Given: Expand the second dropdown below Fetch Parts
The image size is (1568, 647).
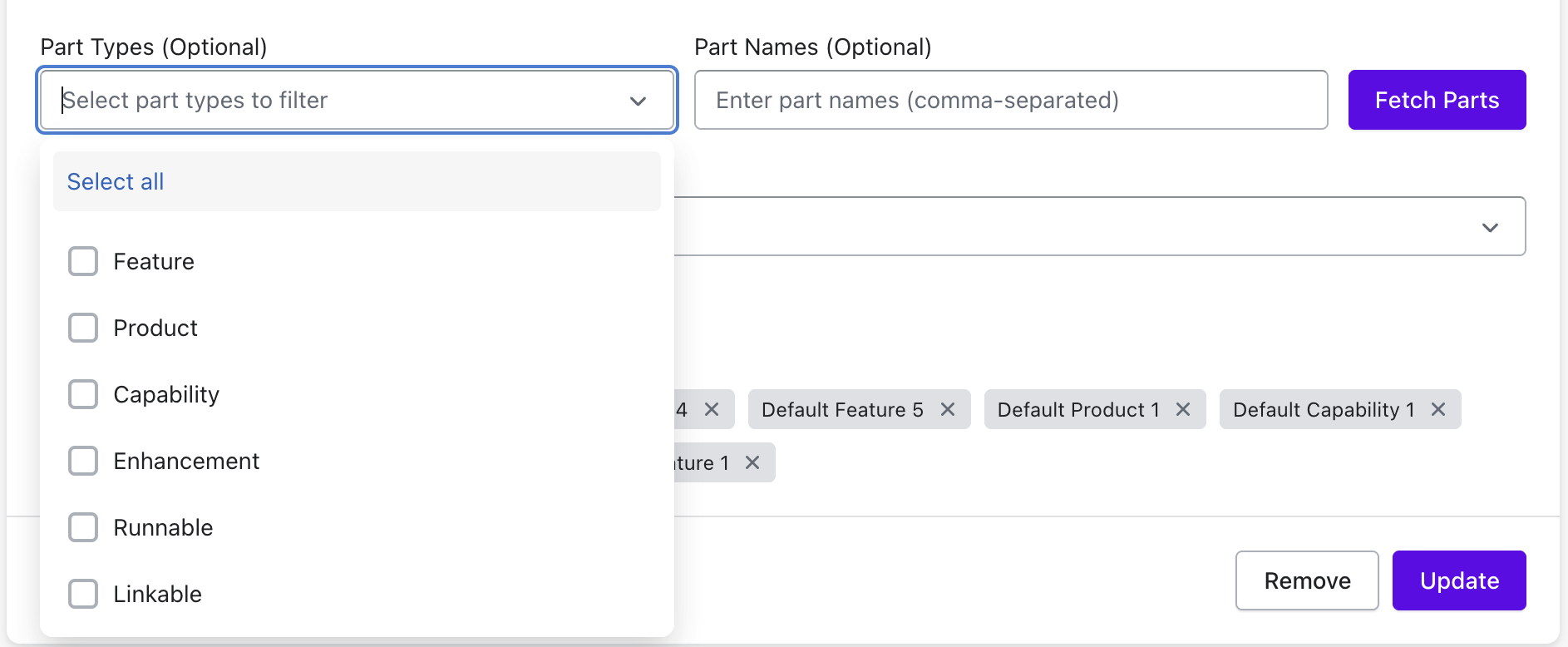Looking at the screenshot, I should click(1490, 227).
